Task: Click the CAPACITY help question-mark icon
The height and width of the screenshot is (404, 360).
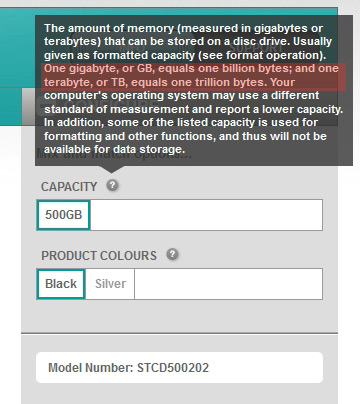Action: click(112, 185)
